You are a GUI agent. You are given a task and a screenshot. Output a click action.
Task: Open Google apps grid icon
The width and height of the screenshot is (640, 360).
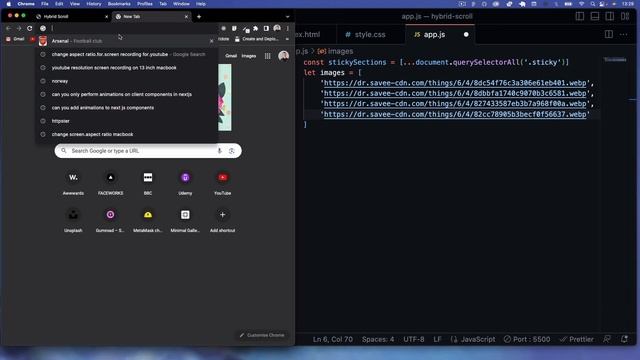(267, 56)
